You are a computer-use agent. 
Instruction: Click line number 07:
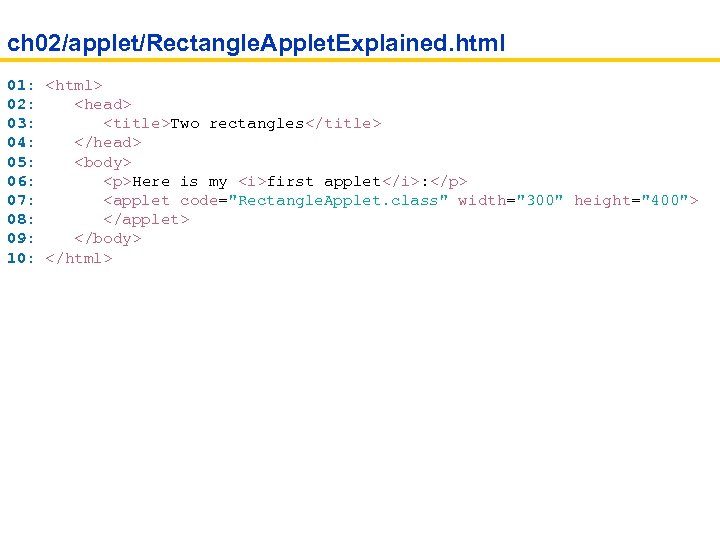[21, 201]
